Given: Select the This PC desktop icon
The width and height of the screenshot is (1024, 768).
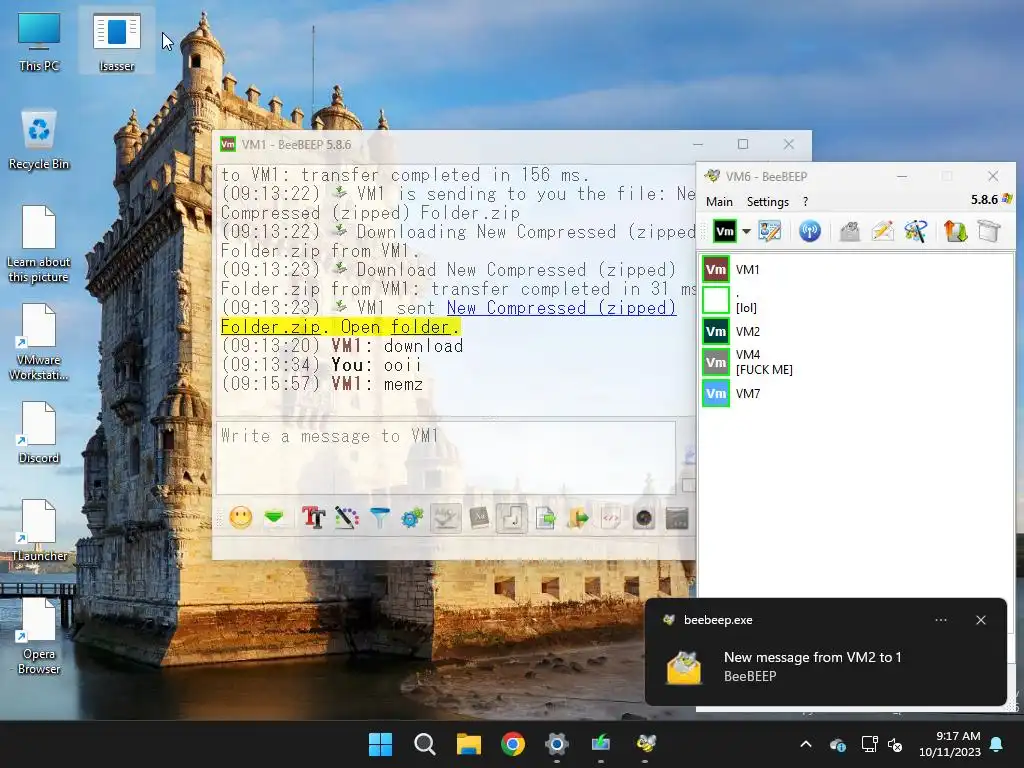Looking at the screenshot, I should 39,42.
